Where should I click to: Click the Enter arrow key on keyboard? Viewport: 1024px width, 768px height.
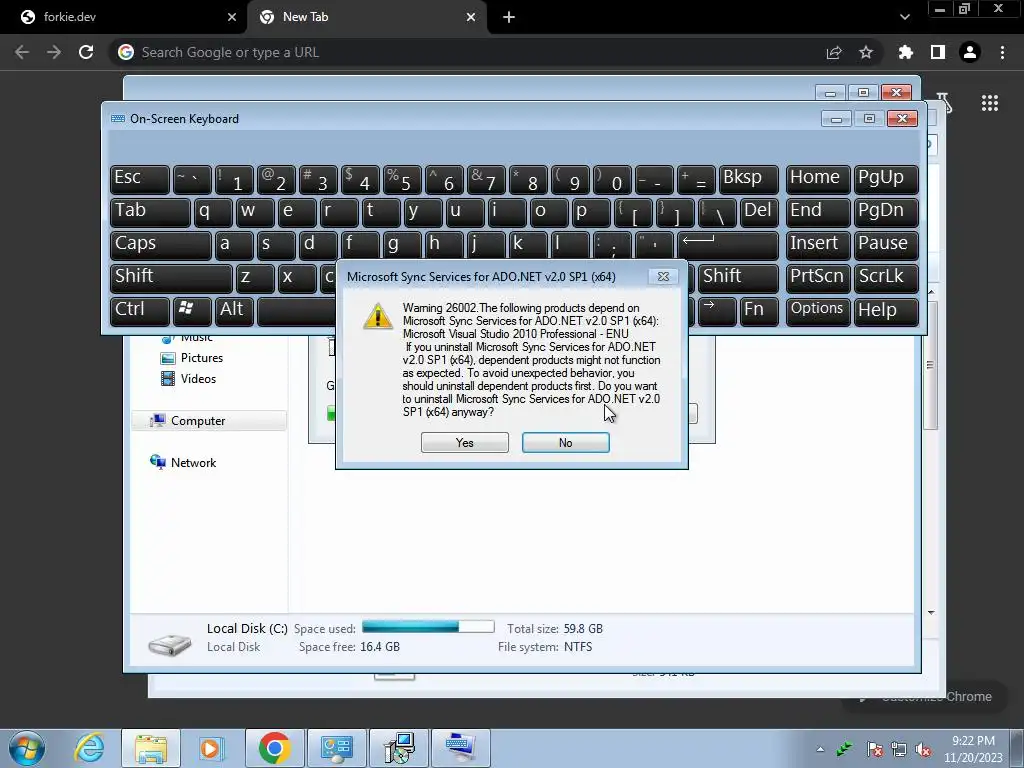point(728,244)
